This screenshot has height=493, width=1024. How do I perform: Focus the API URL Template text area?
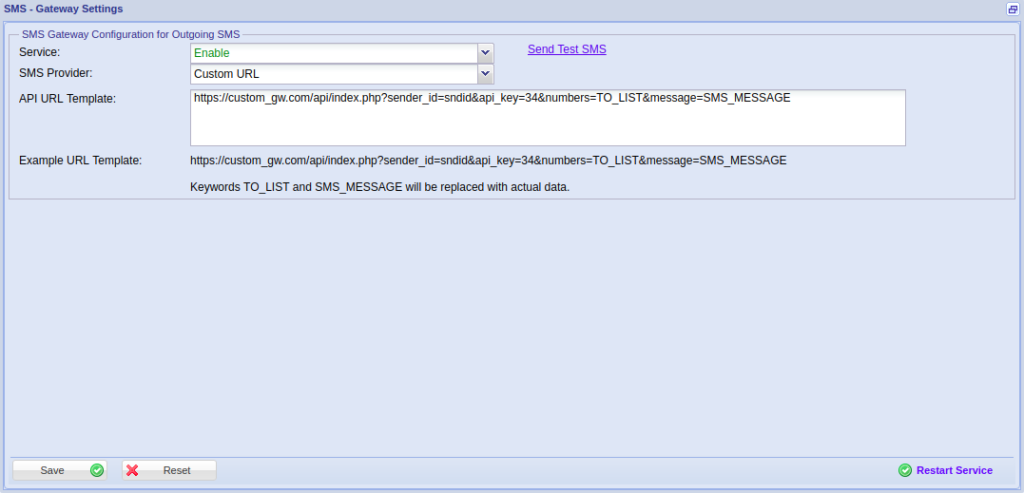coord(547,118)
